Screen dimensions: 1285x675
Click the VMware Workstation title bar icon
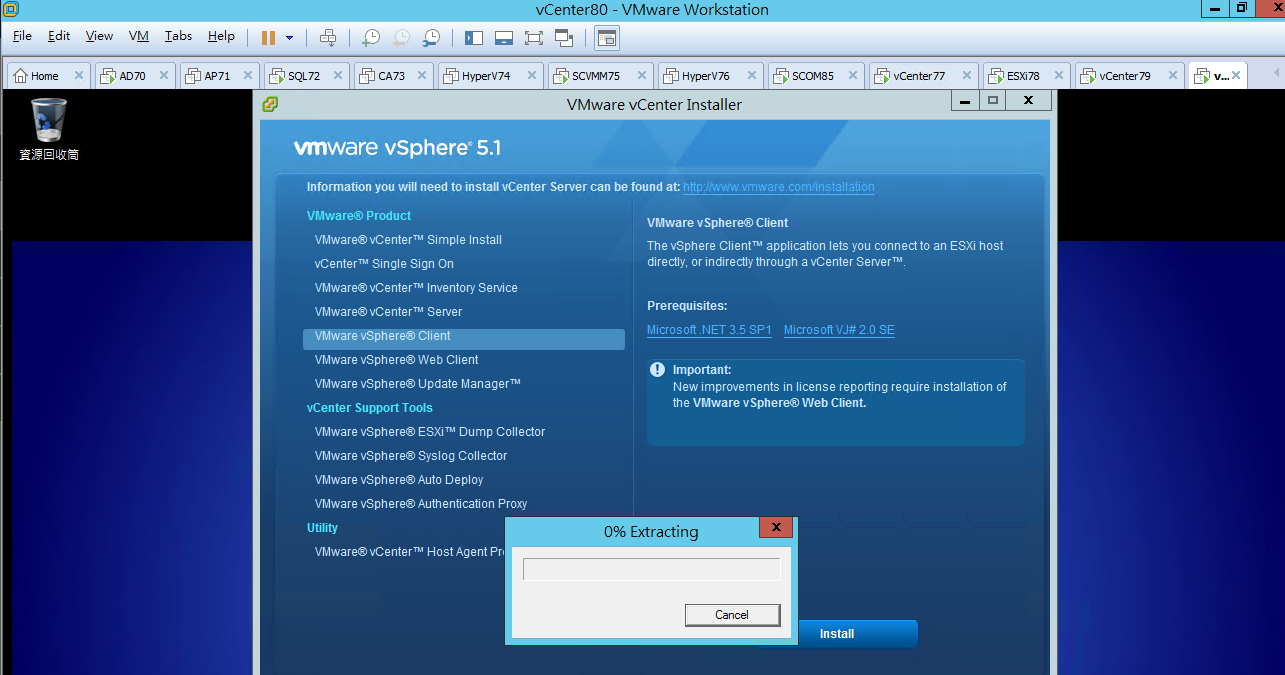click(x=8, y=9)
